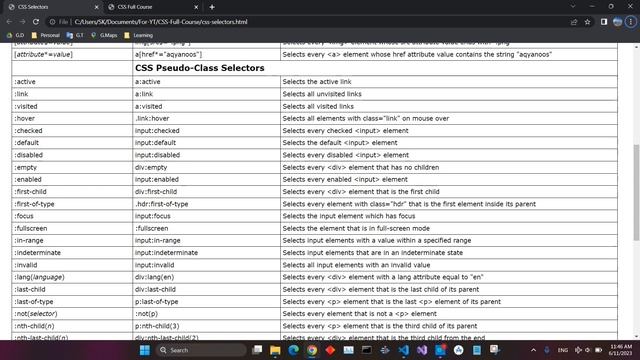Click the CSS Pseudo-Class Selectors heading

click(200, 68)
